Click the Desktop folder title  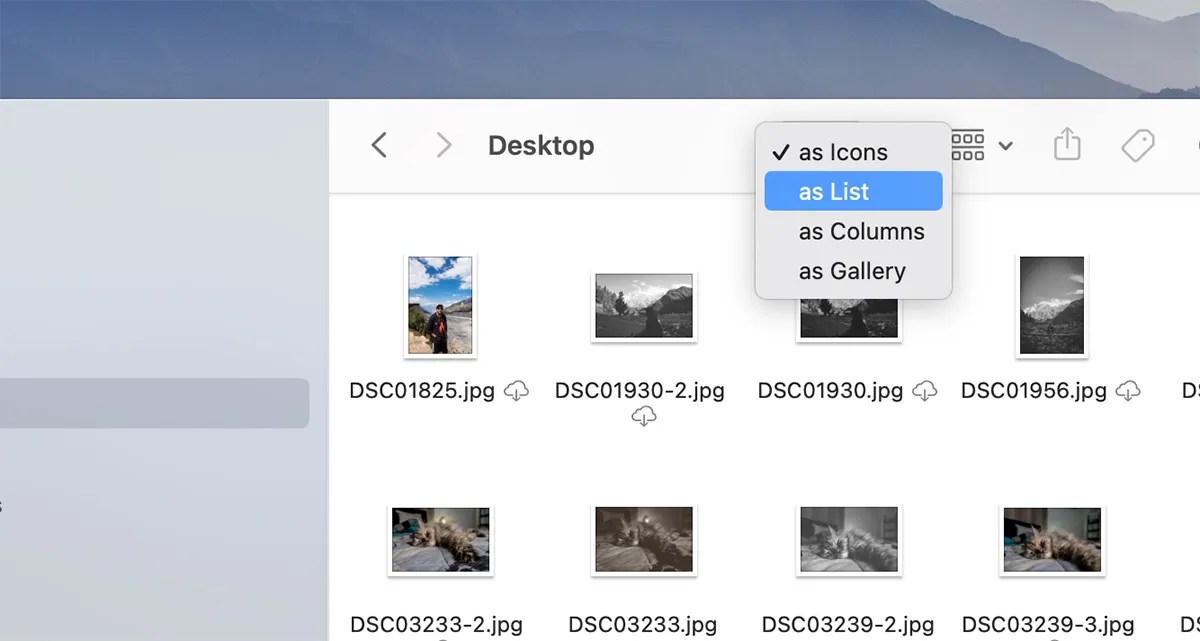[x=540, y=145]
